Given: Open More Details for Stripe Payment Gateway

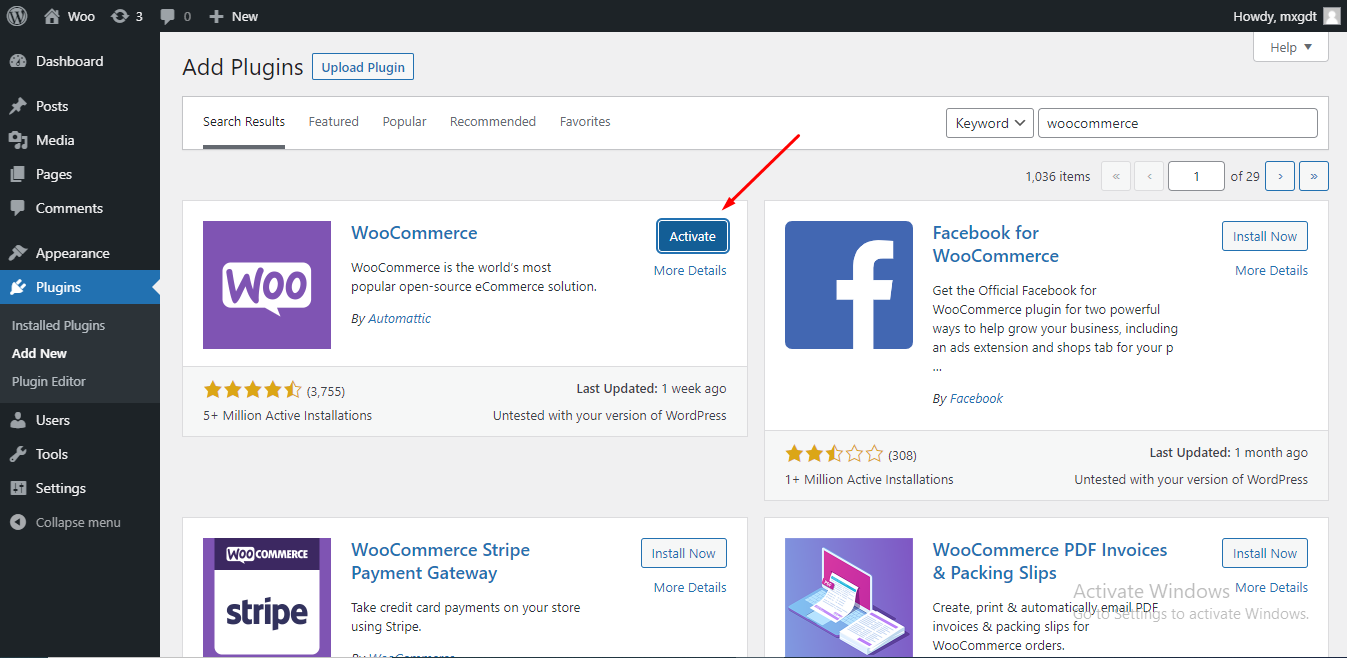Looking at the screenshot, I should click(690, 587).
